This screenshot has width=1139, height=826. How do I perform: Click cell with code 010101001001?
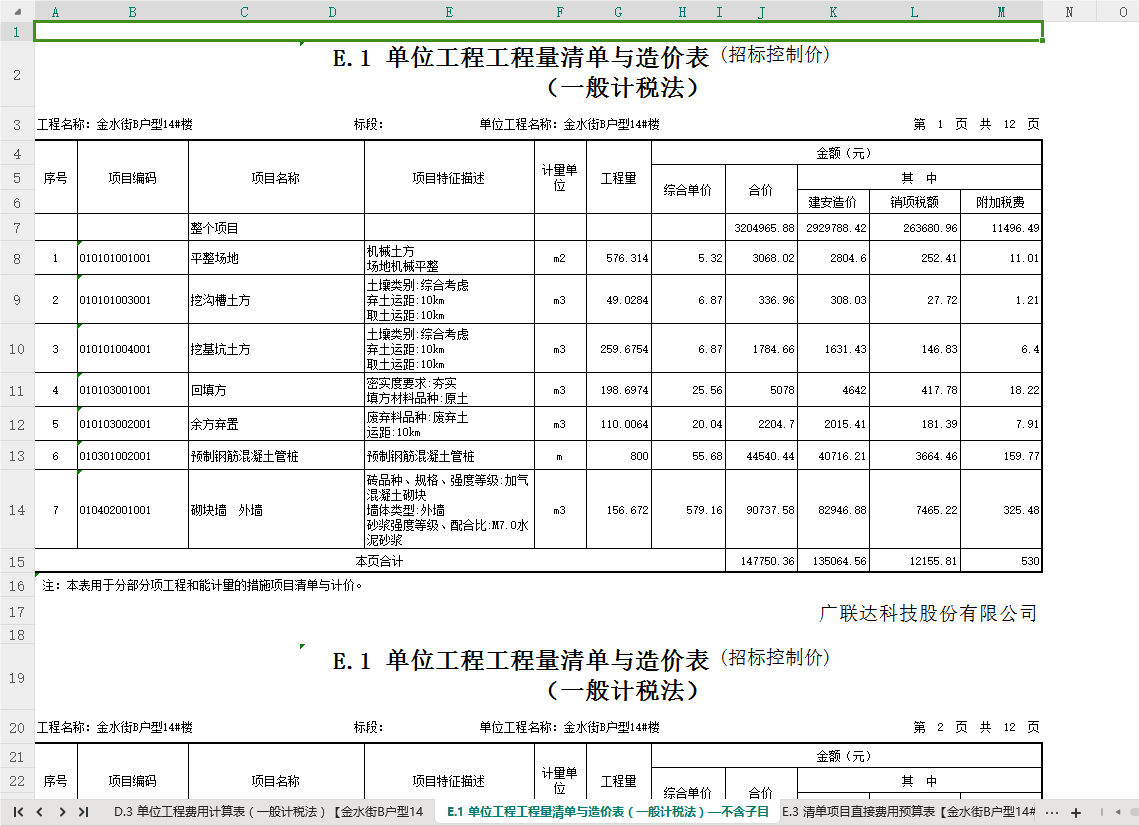pyautogui.click(x=133, y=258)
